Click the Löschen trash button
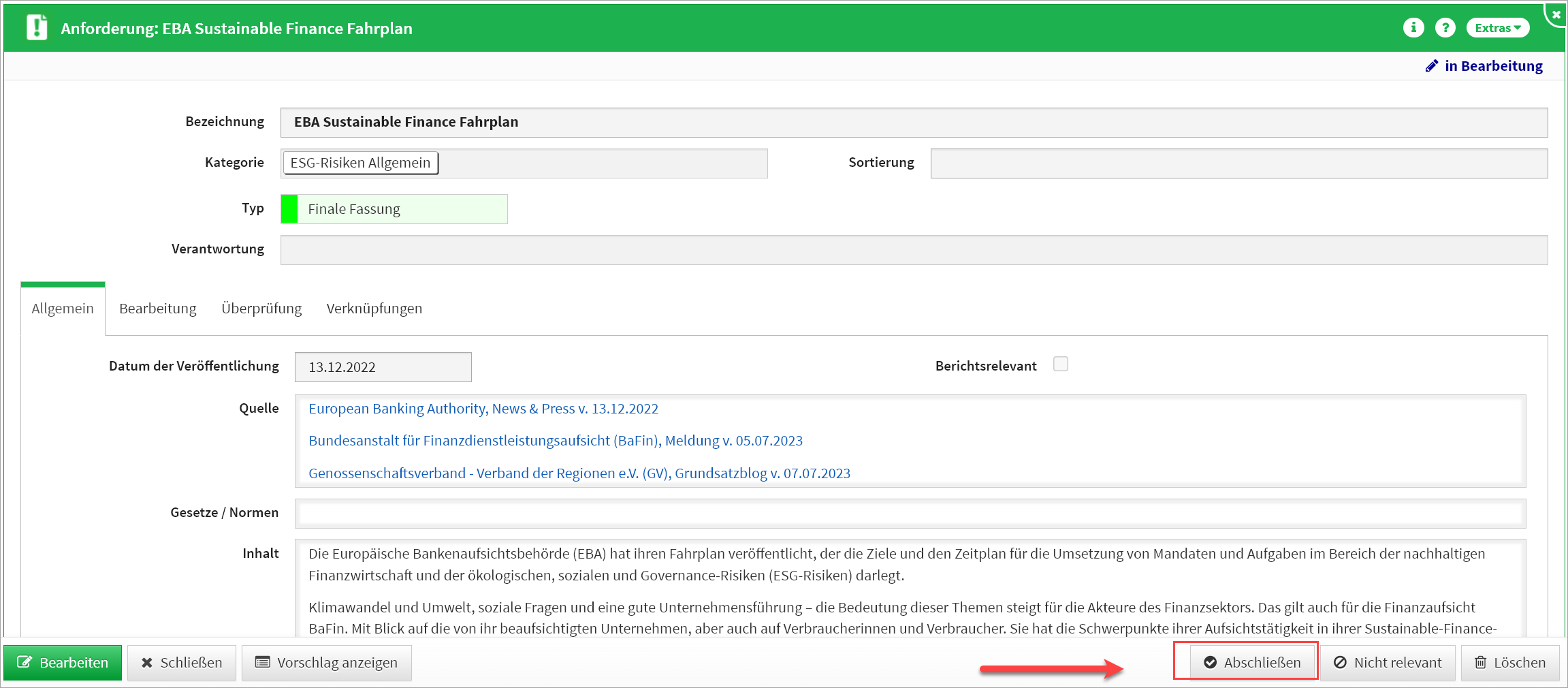Viewport: 1568px width, 688px height. [1509, 663]
